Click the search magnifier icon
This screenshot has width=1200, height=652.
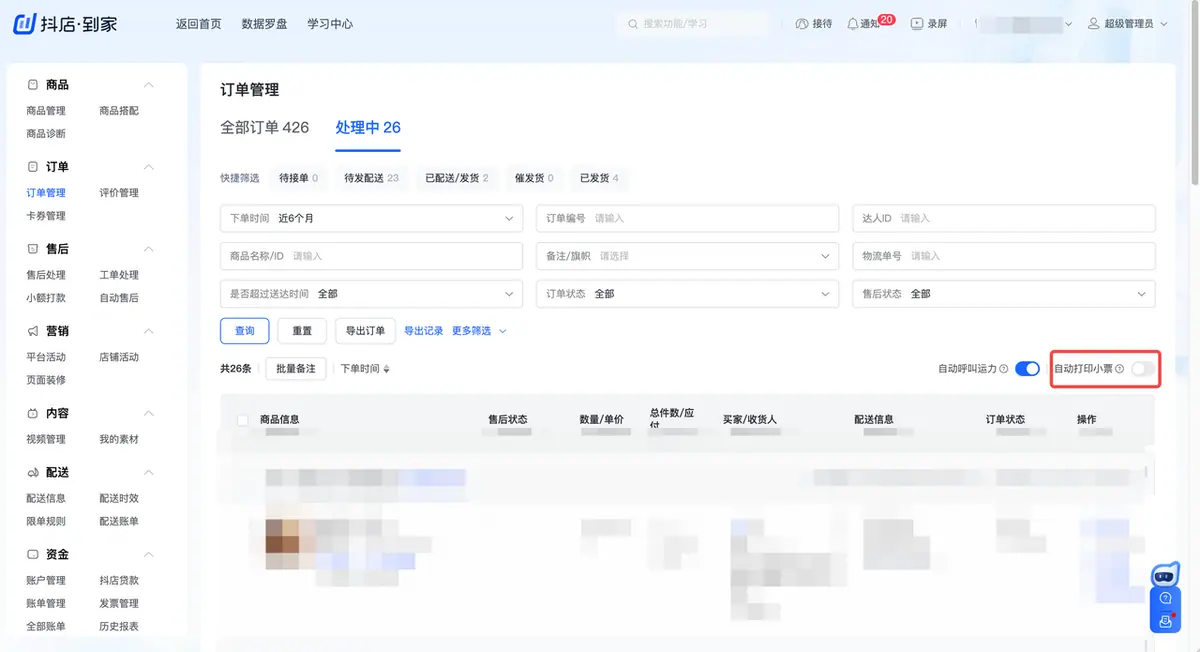633,23
